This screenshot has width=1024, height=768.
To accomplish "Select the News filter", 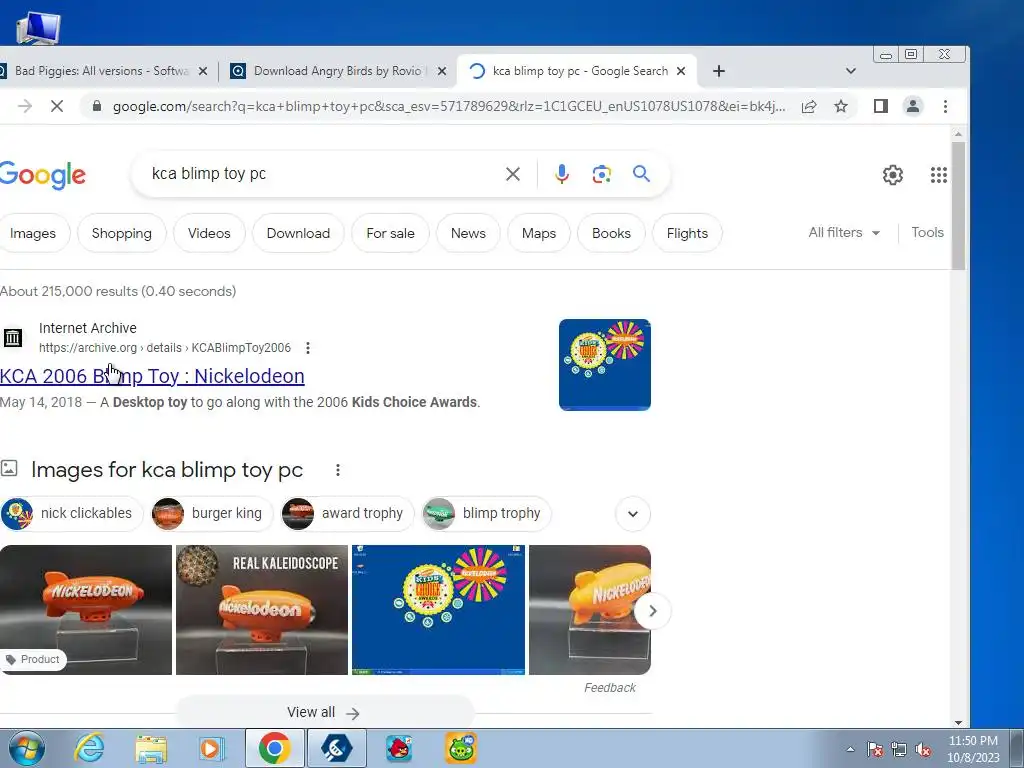I will pos(468,233).
